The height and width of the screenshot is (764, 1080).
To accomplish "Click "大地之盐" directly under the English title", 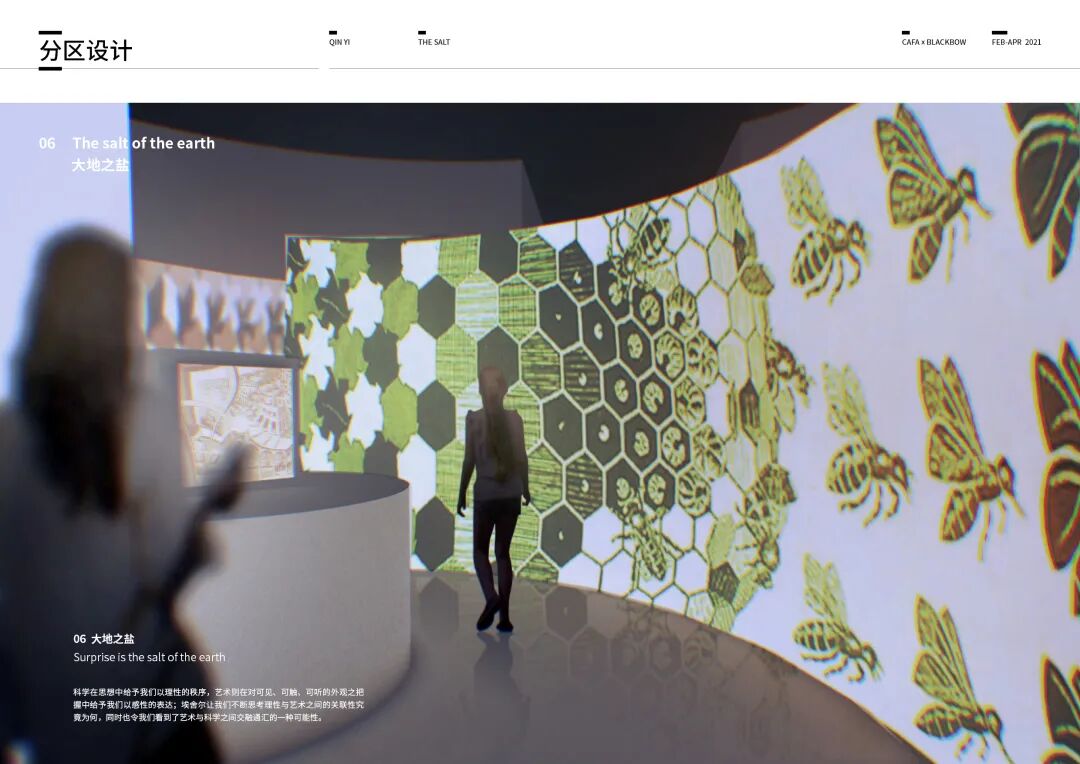I will click(101, 165).
